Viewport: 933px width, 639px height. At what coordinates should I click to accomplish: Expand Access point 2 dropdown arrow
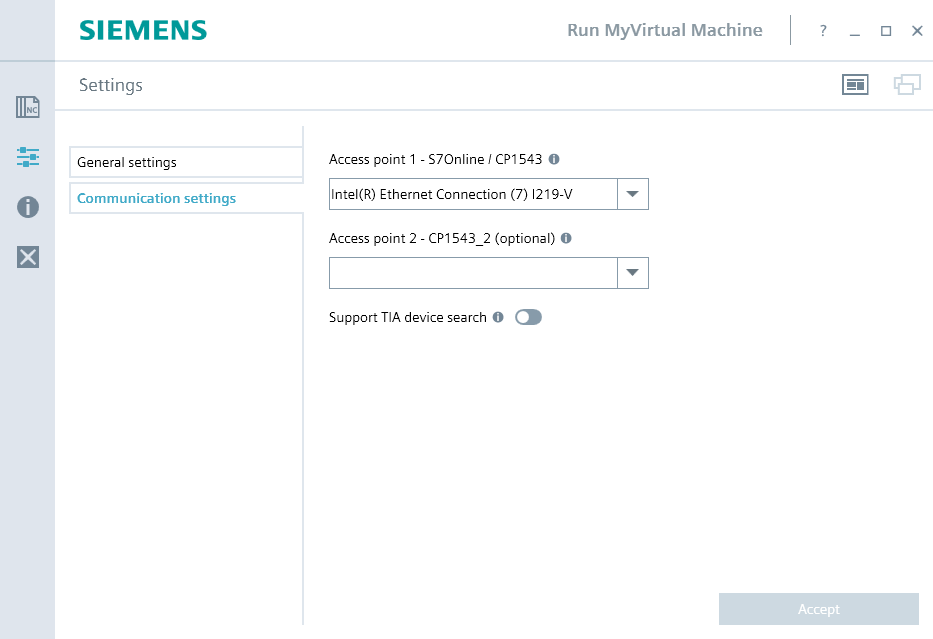[633, 273]
